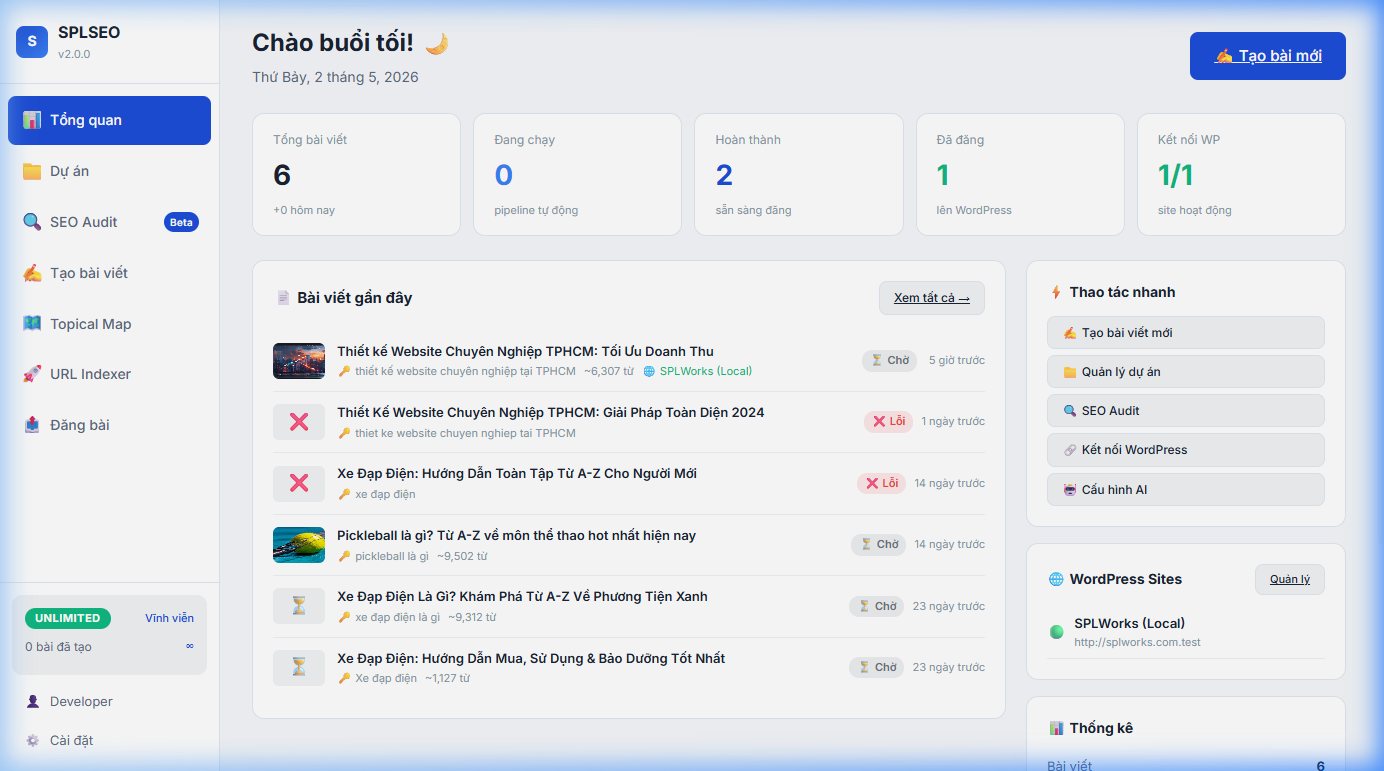Click the Bài viết gần đây document icon
Image resolution: width=1384 pixels, height=771 pixels.
(x=283, y=298)
